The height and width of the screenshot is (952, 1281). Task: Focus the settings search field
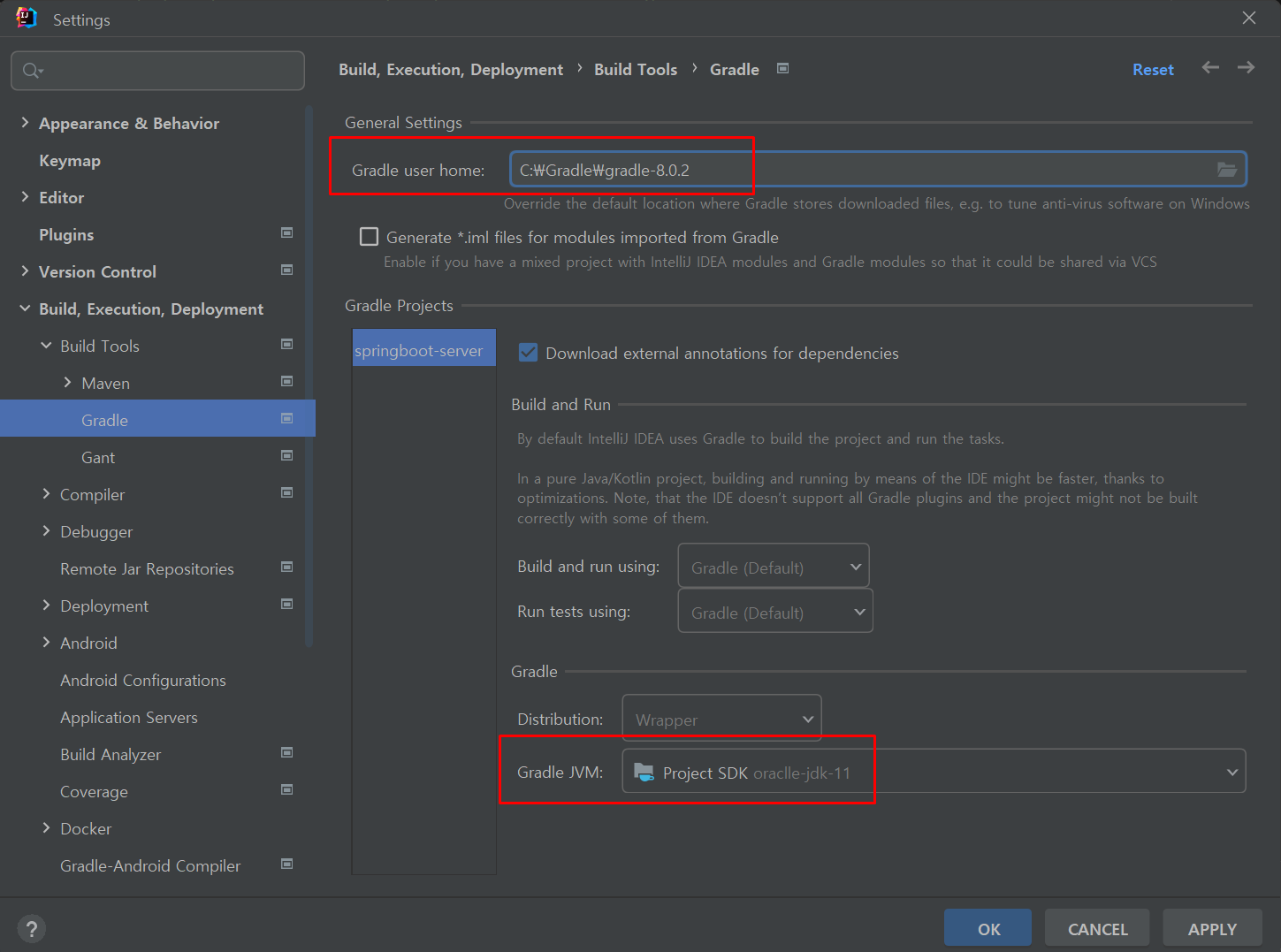(157, 71)
